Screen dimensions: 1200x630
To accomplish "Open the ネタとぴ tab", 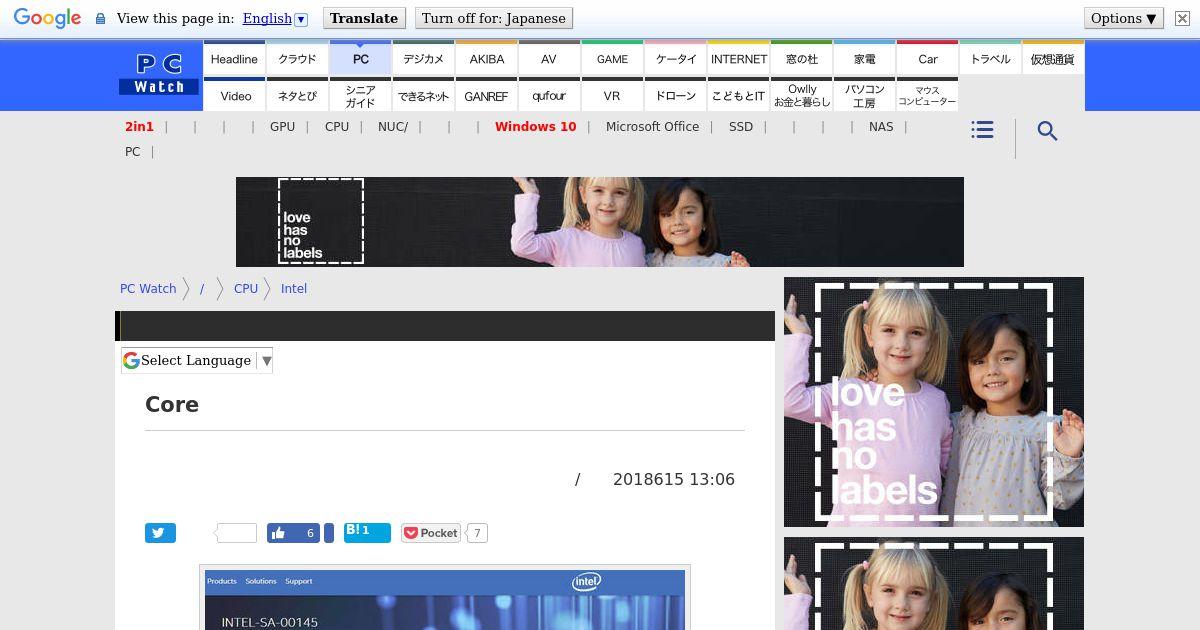I will tap(297, 95).
